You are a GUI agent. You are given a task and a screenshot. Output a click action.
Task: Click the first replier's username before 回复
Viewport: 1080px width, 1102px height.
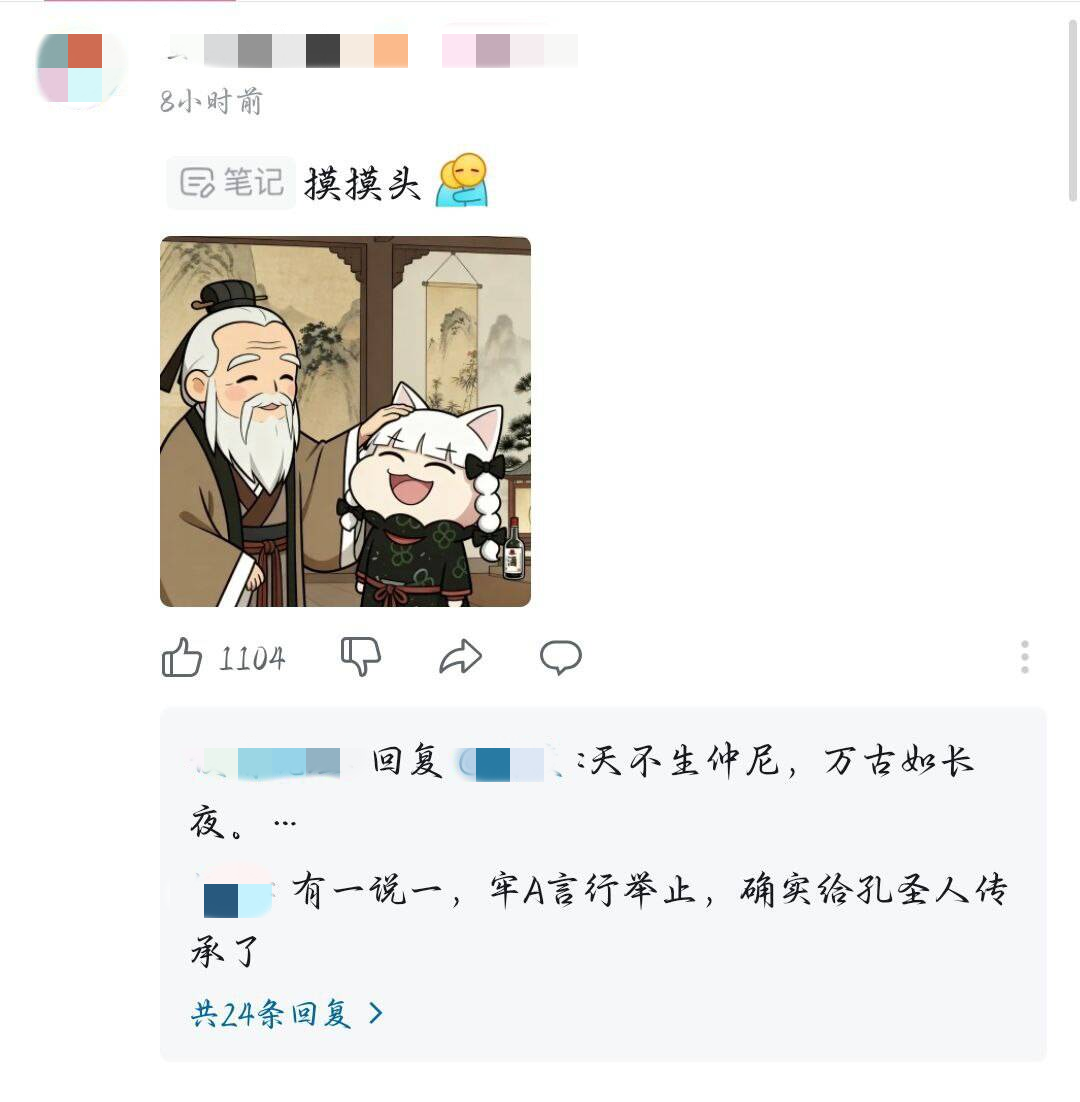[x=266, y=764]
